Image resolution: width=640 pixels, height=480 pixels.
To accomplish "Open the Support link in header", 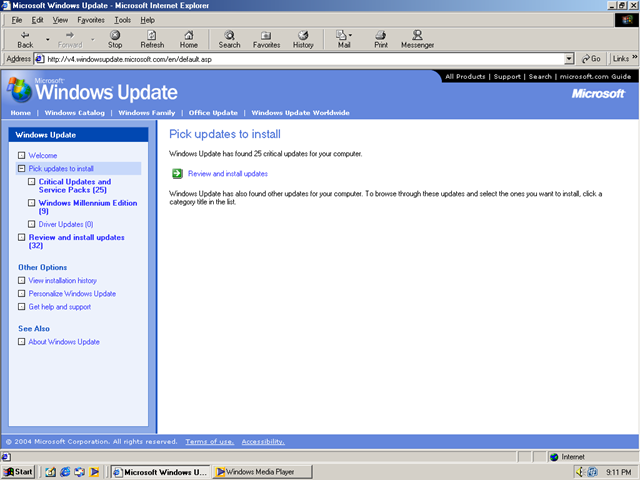I will coord(507,77).
